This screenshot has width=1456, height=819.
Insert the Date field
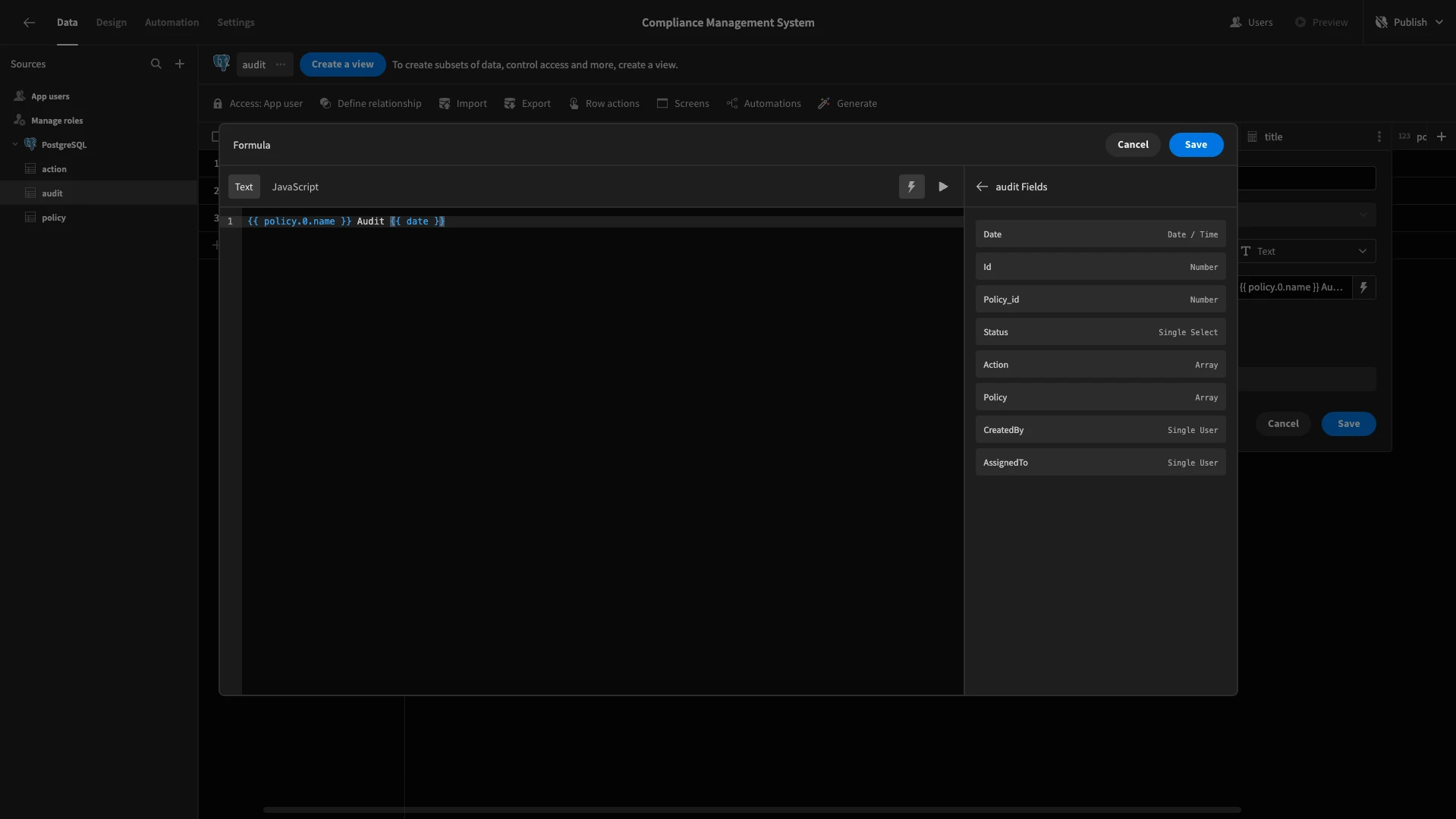(1100, 234)
